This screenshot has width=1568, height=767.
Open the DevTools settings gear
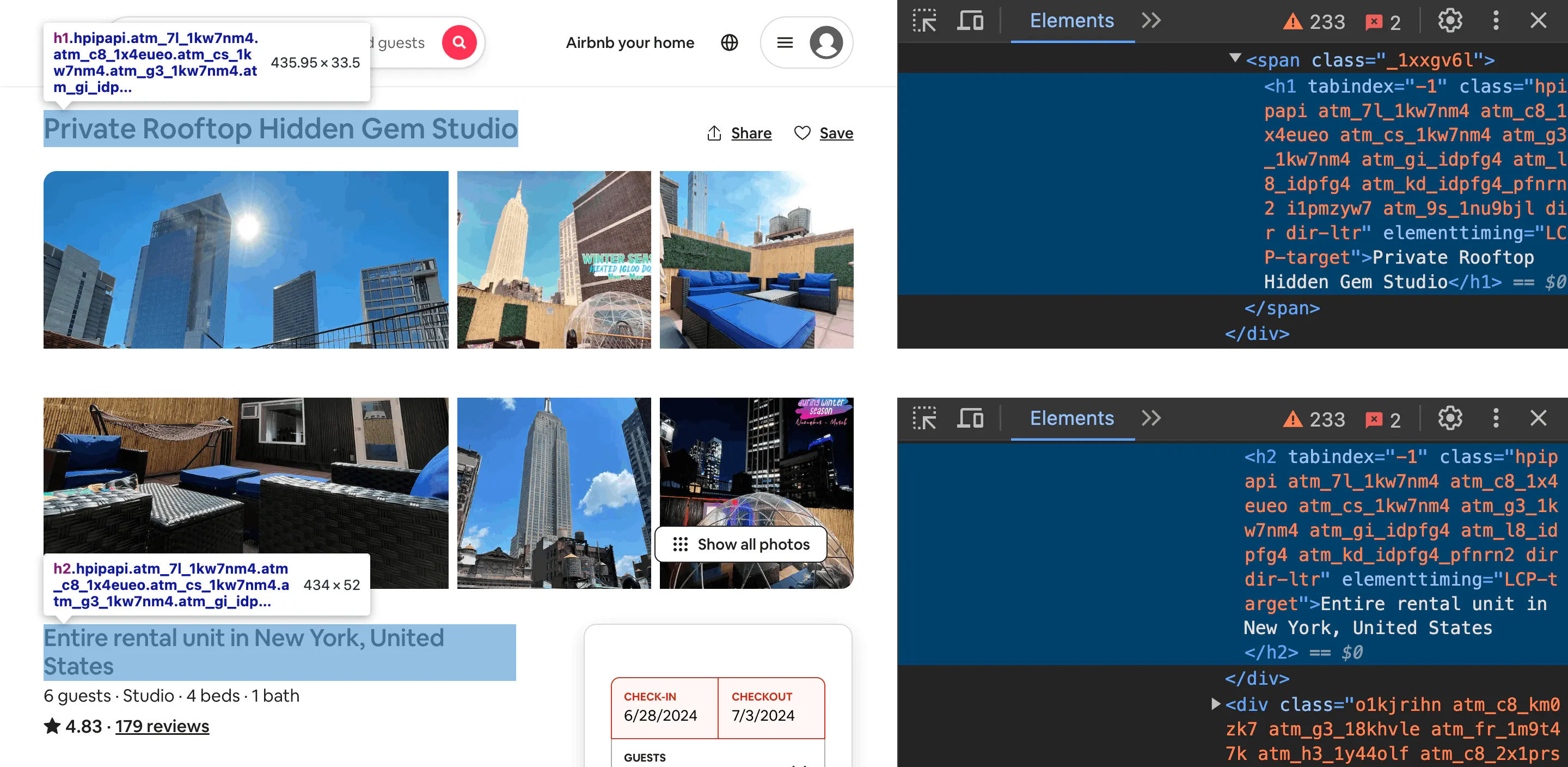coord(1450,20)
